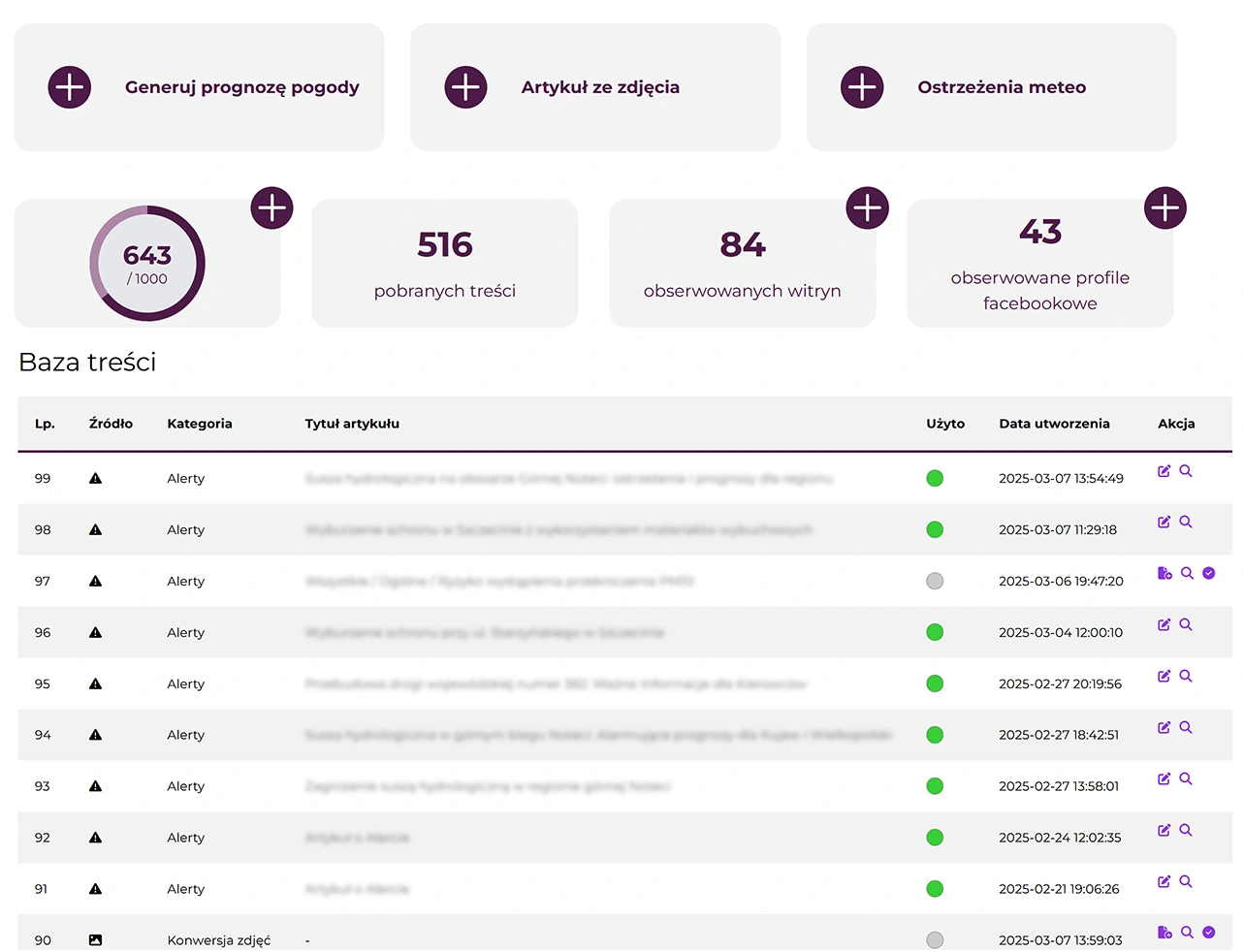This screenshot has width=1244, height=952.
Task: Click magnifier icon for row 98
Action: click(x=1186, y=523)
